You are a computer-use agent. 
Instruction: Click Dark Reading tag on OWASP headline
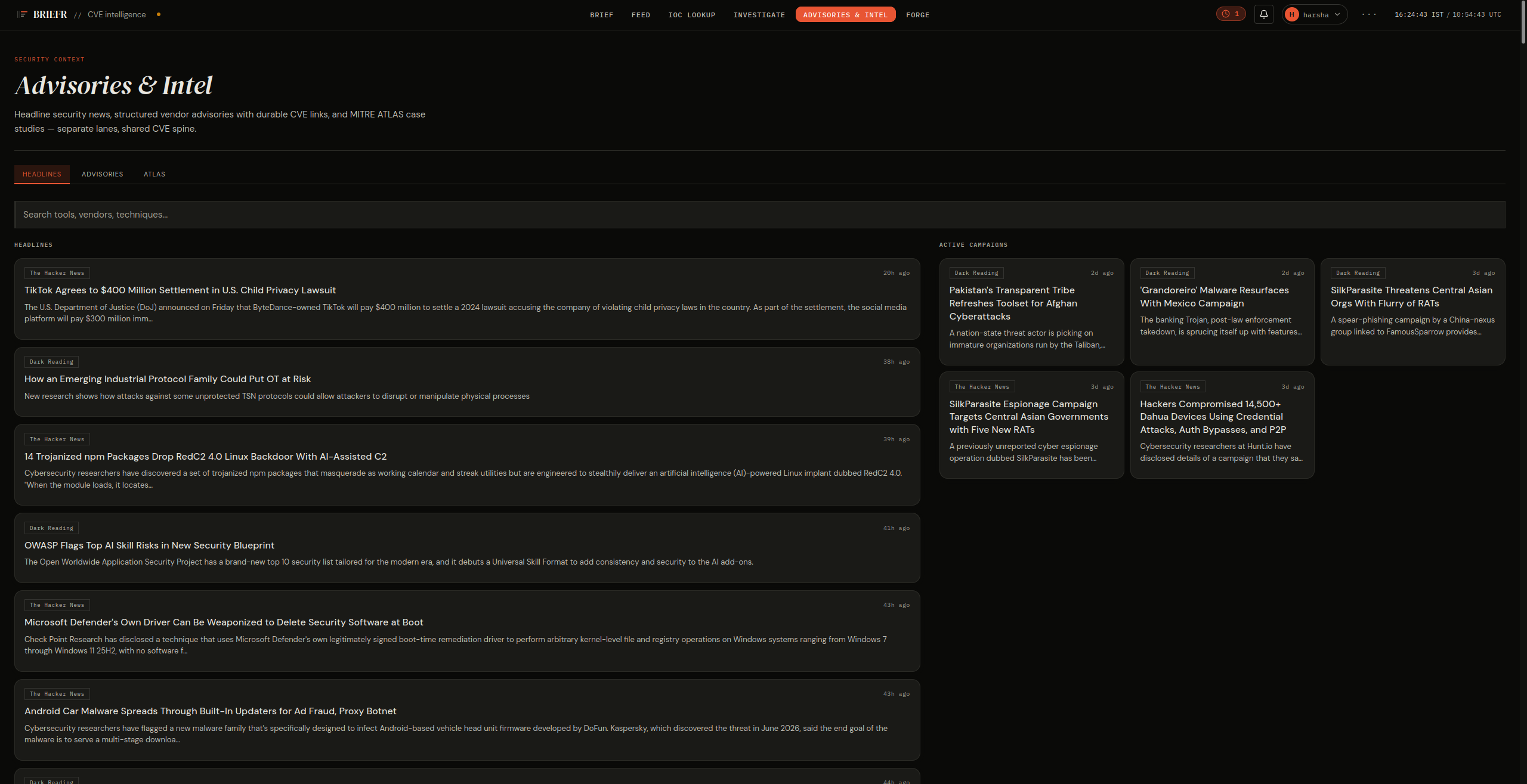(x=52, y=528)
